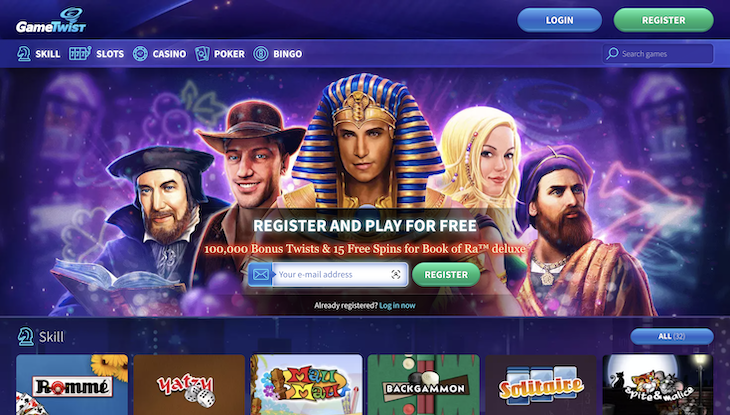730x415 pixels.
Task: Select the BINGO menu item
Action: pos(278,54)
